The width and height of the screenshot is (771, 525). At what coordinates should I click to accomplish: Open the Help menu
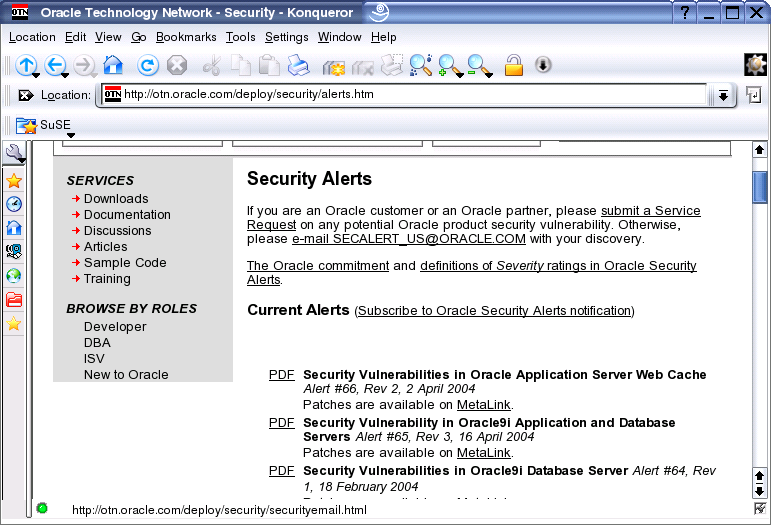[384, 37]
